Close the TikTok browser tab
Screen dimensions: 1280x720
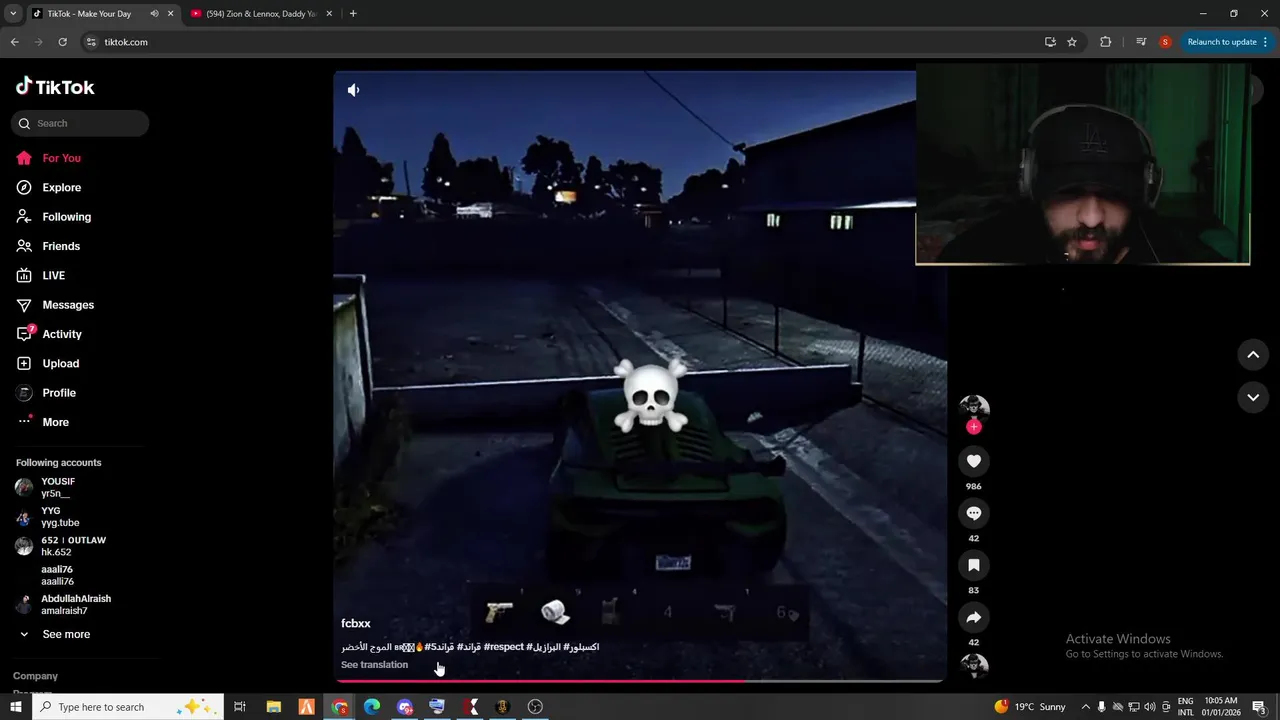pyautogui.click(x=170, y=14)
